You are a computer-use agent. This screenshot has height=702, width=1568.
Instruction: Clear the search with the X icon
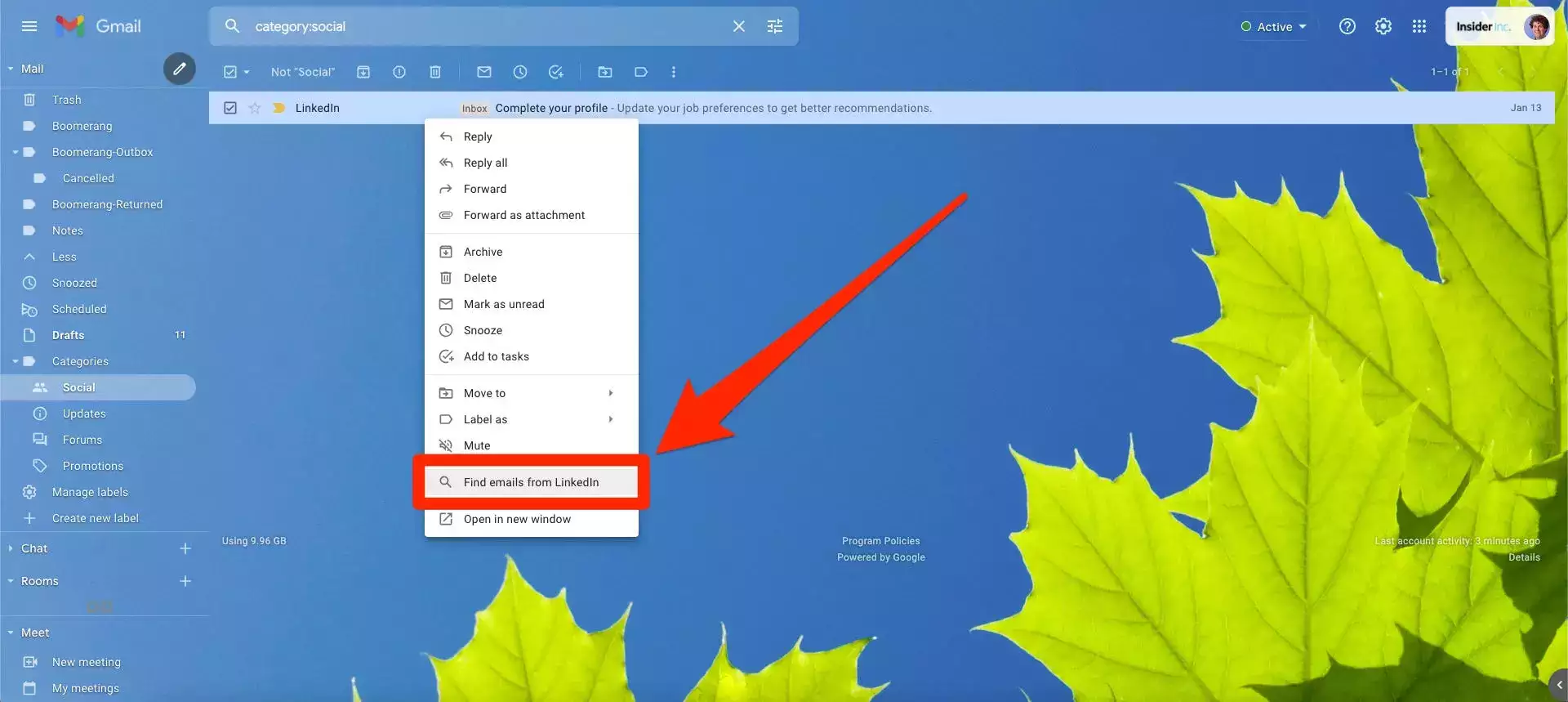coord(738,26)
